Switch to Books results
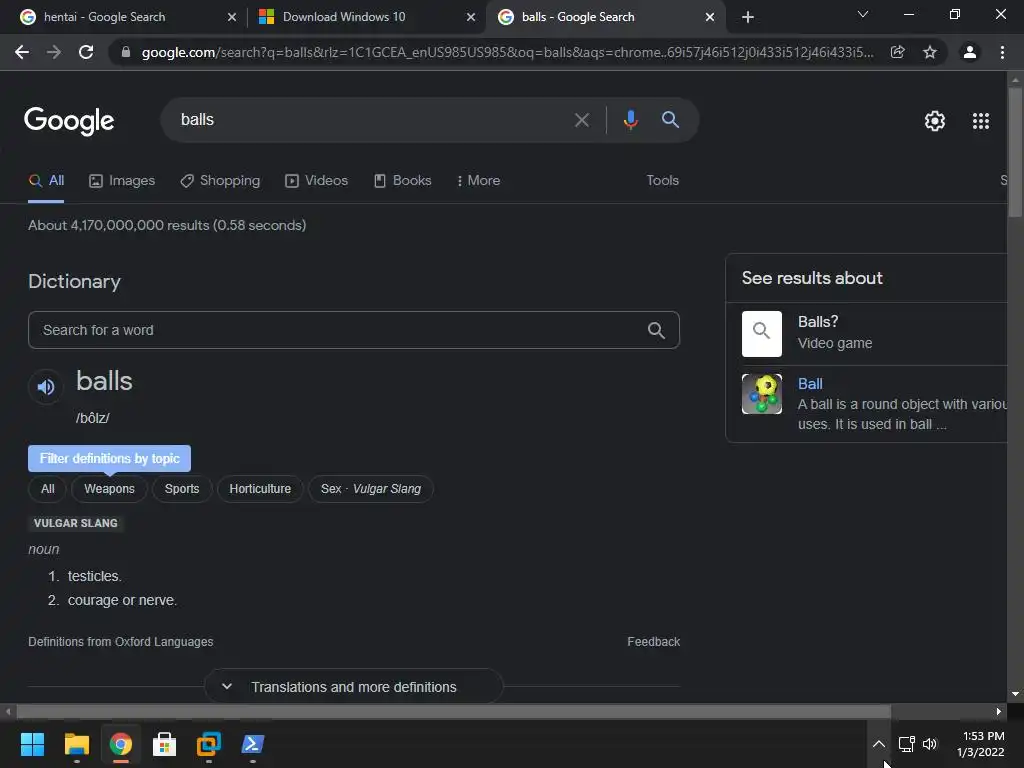Screen dimensions: 1024x768 click(x=402, y=181)
